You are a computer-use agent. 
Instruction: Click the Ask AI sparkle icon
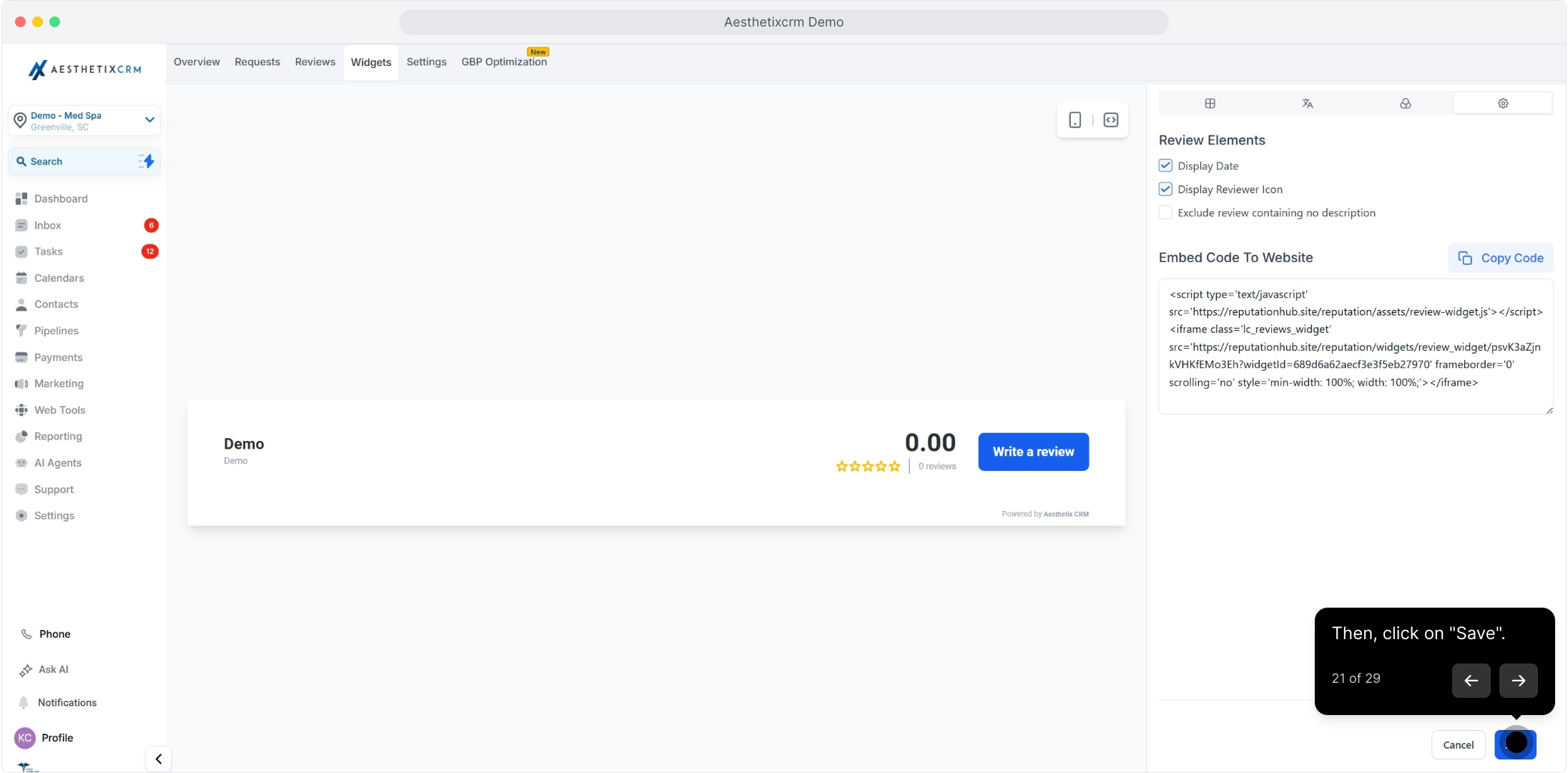point(26,670)
